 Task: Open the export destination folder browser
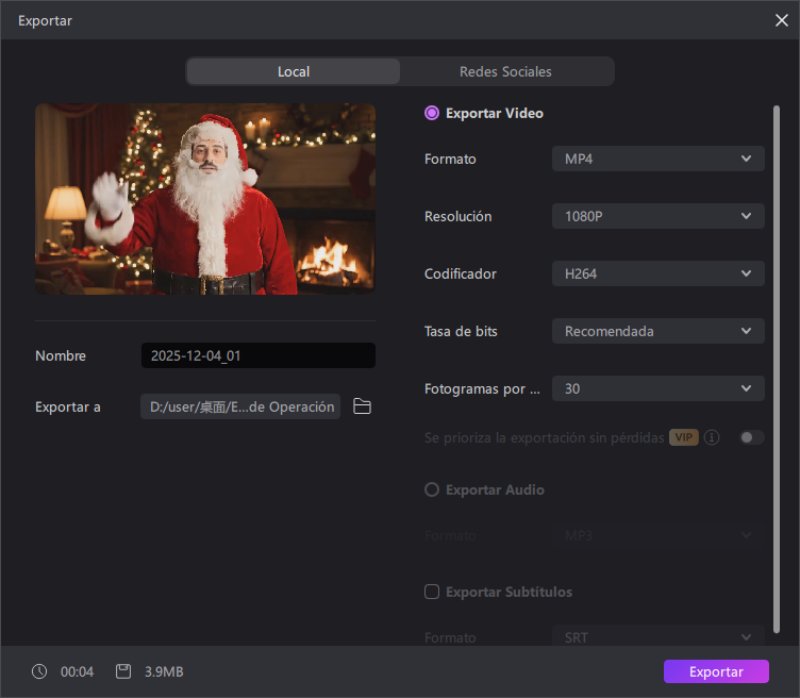point(361,407)
